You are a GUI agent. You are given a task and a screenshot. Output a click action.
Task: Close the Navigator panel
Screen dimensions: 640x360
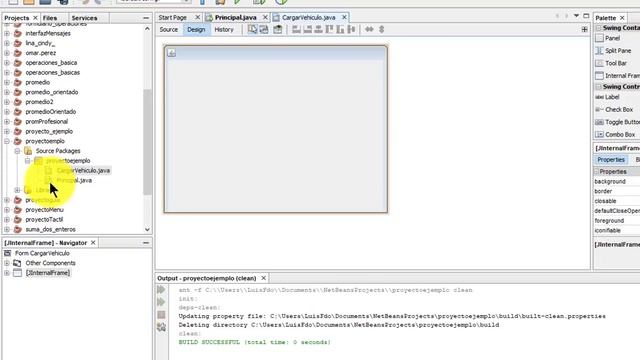click(x=93, y=242)
